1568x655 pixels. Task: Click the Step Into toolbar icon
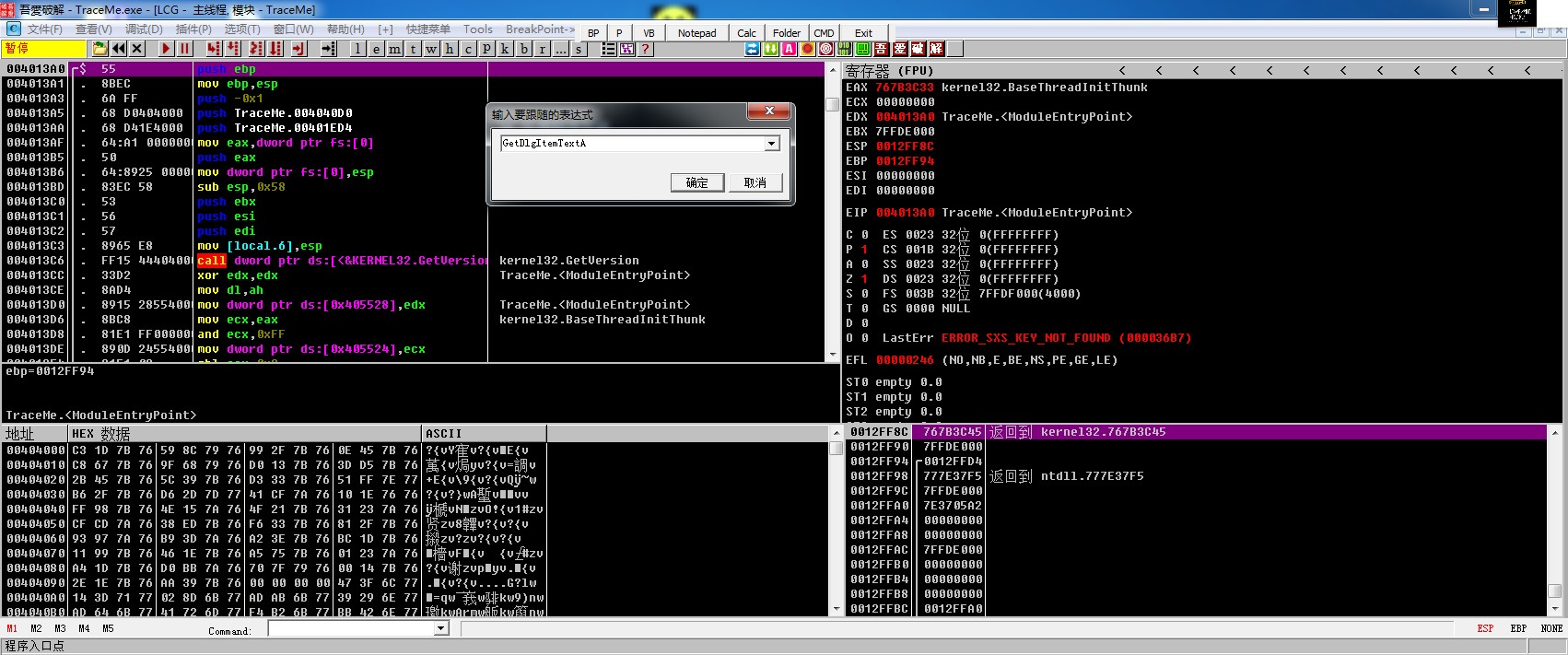214,49
